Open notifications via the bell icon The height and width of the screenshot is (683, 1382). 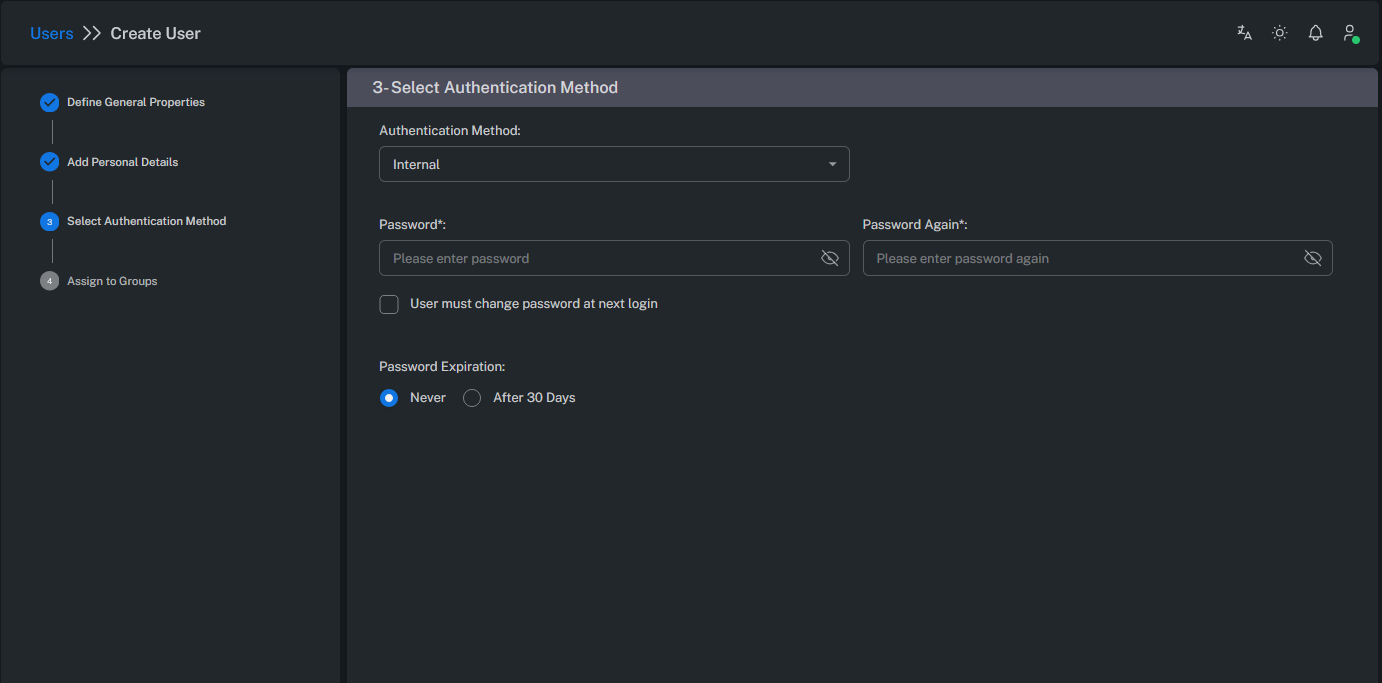1315,32
